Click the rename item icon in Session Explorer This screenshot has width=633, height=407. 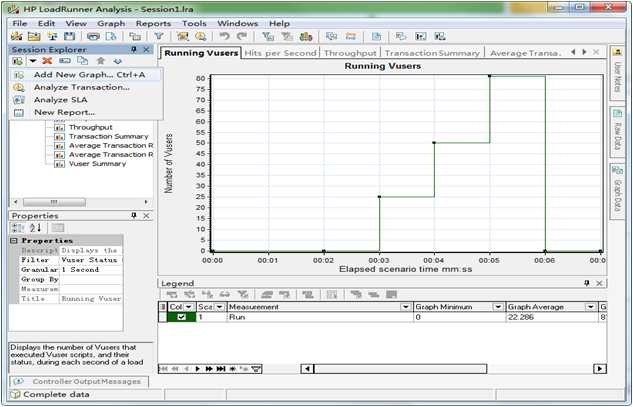[x=65, y=61]
